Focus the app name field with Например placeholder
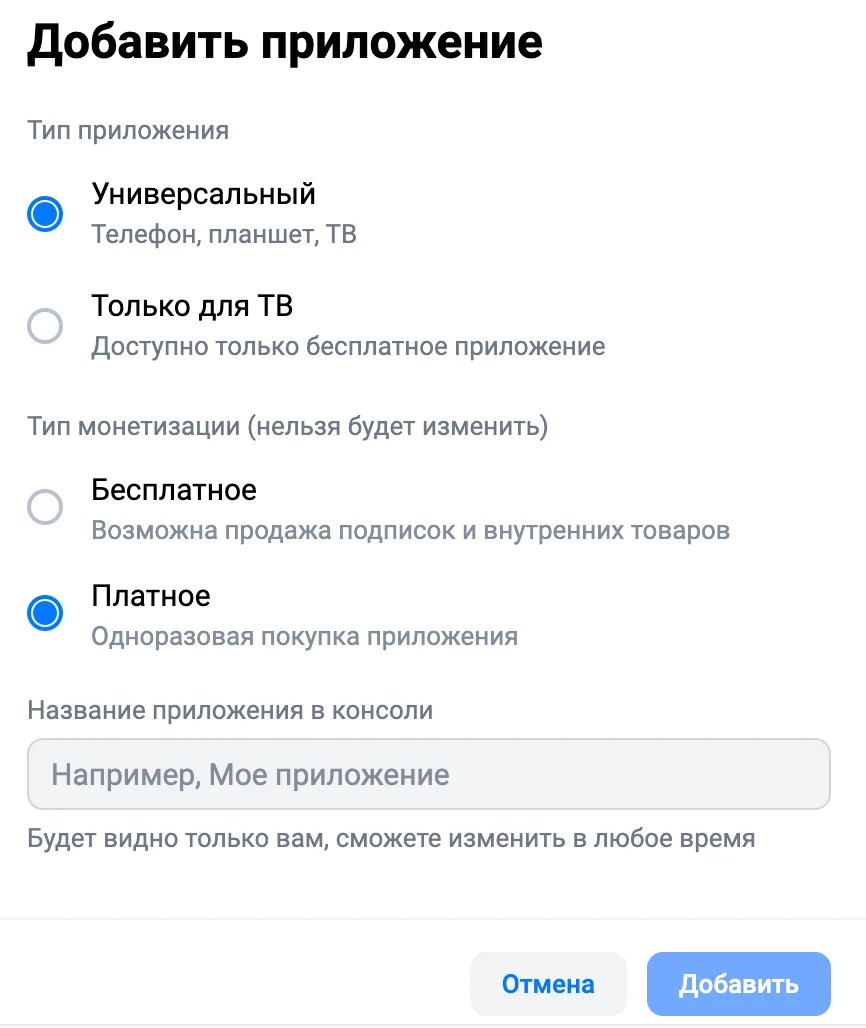Viewport: 866px width, 1028px height. pyautogui.click(x=429, y=774)
